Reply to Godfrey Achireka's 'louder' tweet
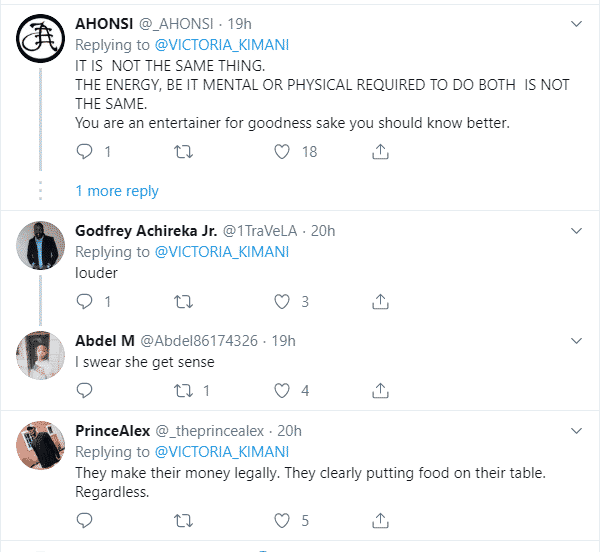 point(84,301)
